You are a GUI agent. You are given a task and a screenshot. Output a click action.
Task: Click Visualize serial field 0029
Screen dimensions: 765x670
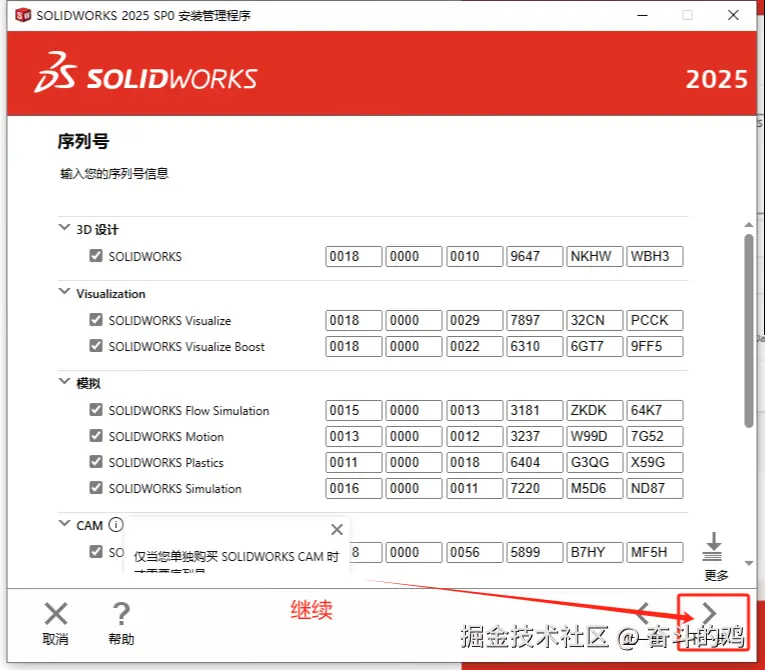tap(474, 320)
